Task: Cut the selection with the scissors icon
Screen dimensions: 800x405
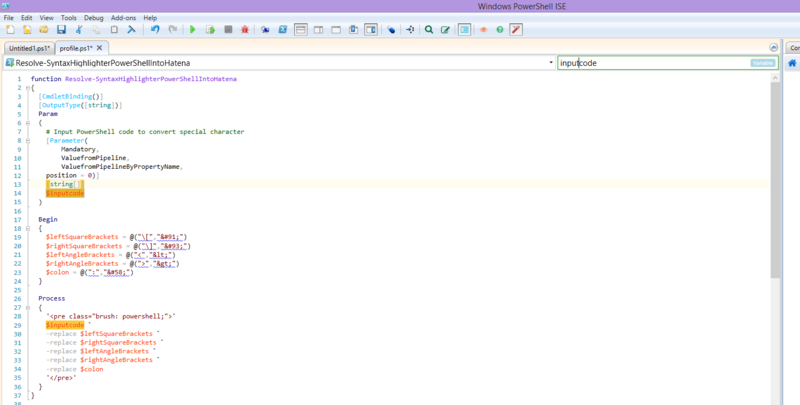Action: (x=79, y=30)
